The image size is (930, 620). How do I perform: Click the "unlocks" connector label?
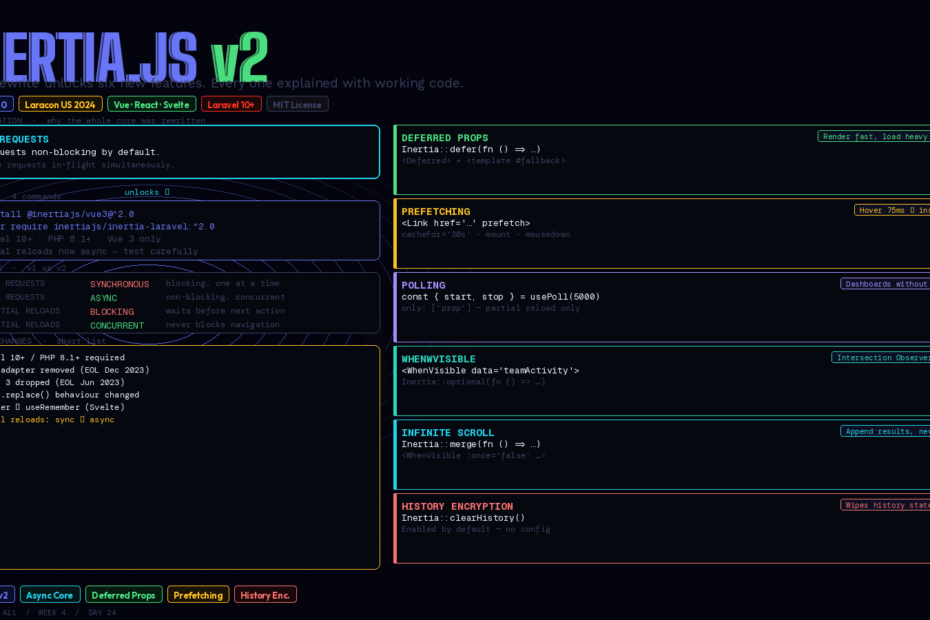coord(146,192)
